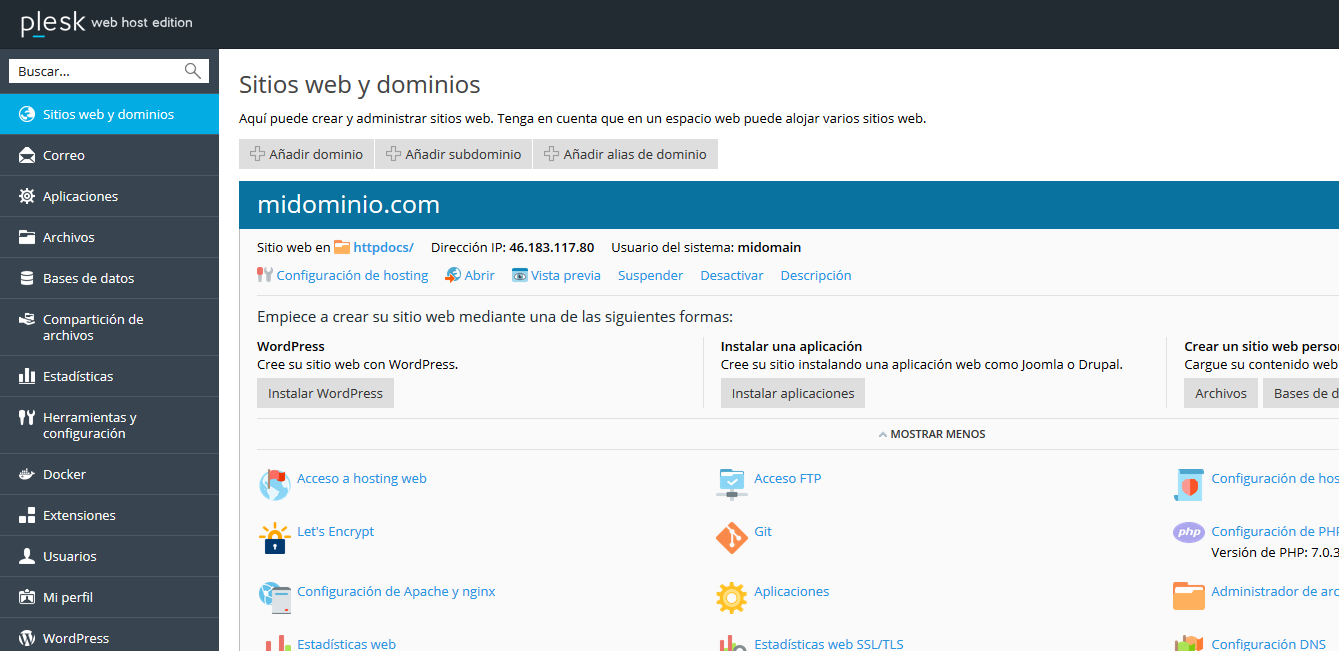Open Docker in the sidebar
This screenshot has width=1339, height=651.
[64, 474]
